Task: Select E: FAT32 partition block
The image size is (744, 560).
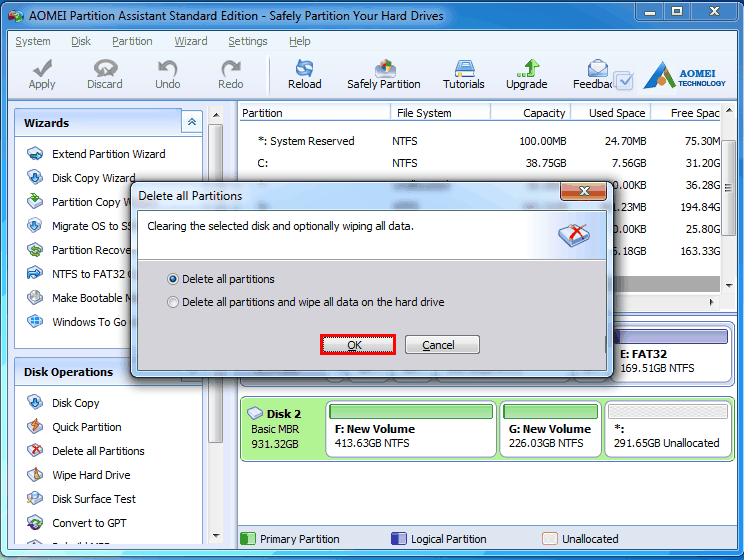Action: tap(673, 355)
